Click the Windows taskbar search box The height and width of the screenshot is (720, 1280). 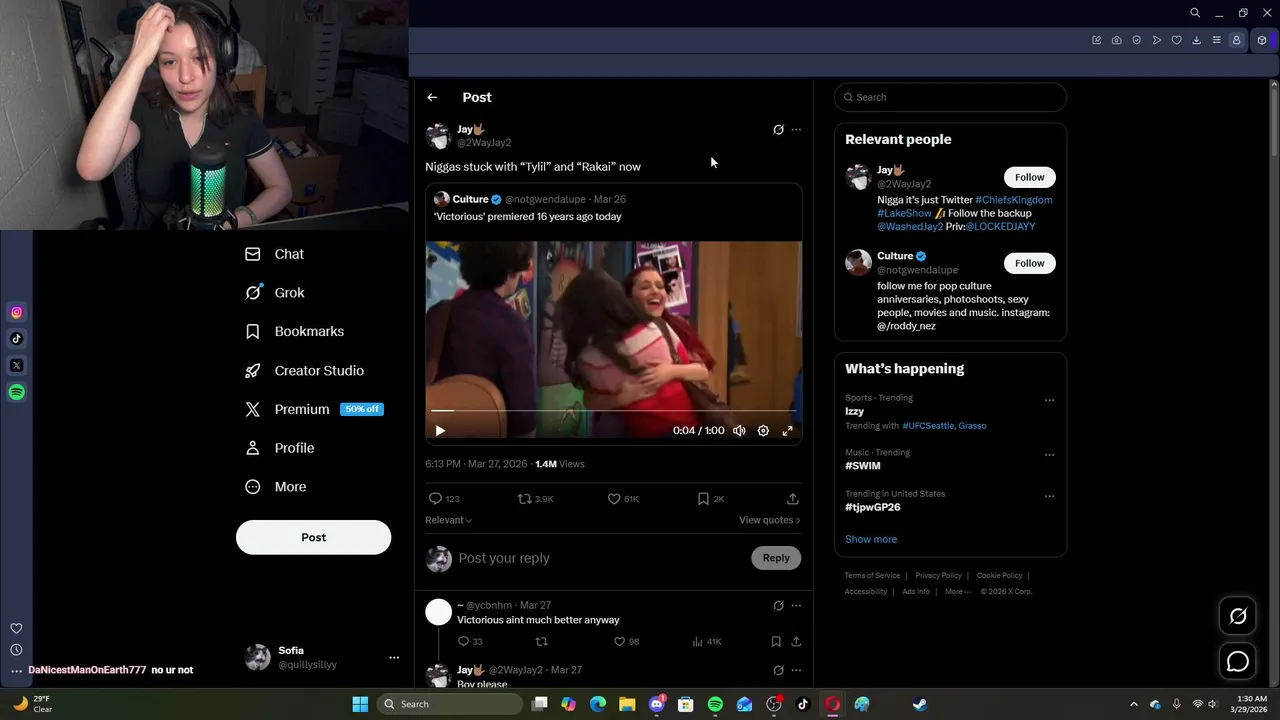pos(451,704)
